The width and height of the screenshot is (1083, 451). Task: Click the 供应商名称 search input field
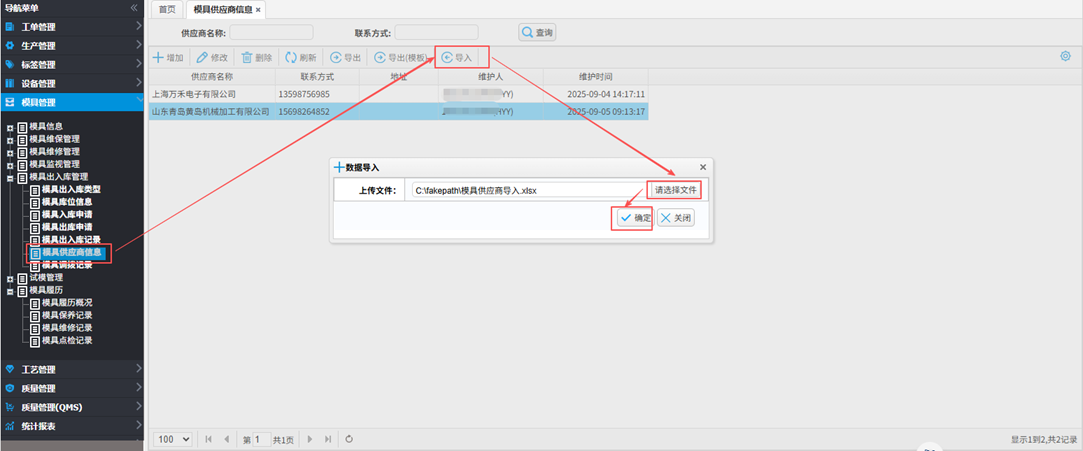click(272, 33)
